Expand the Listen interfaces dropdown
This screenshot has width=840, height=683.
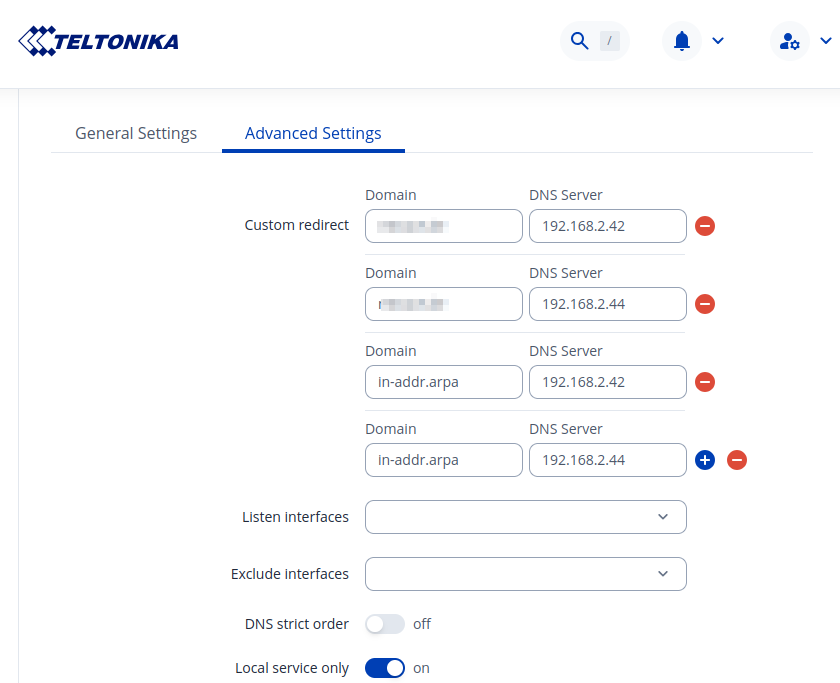pyautogui.click(x=526, y=517)
